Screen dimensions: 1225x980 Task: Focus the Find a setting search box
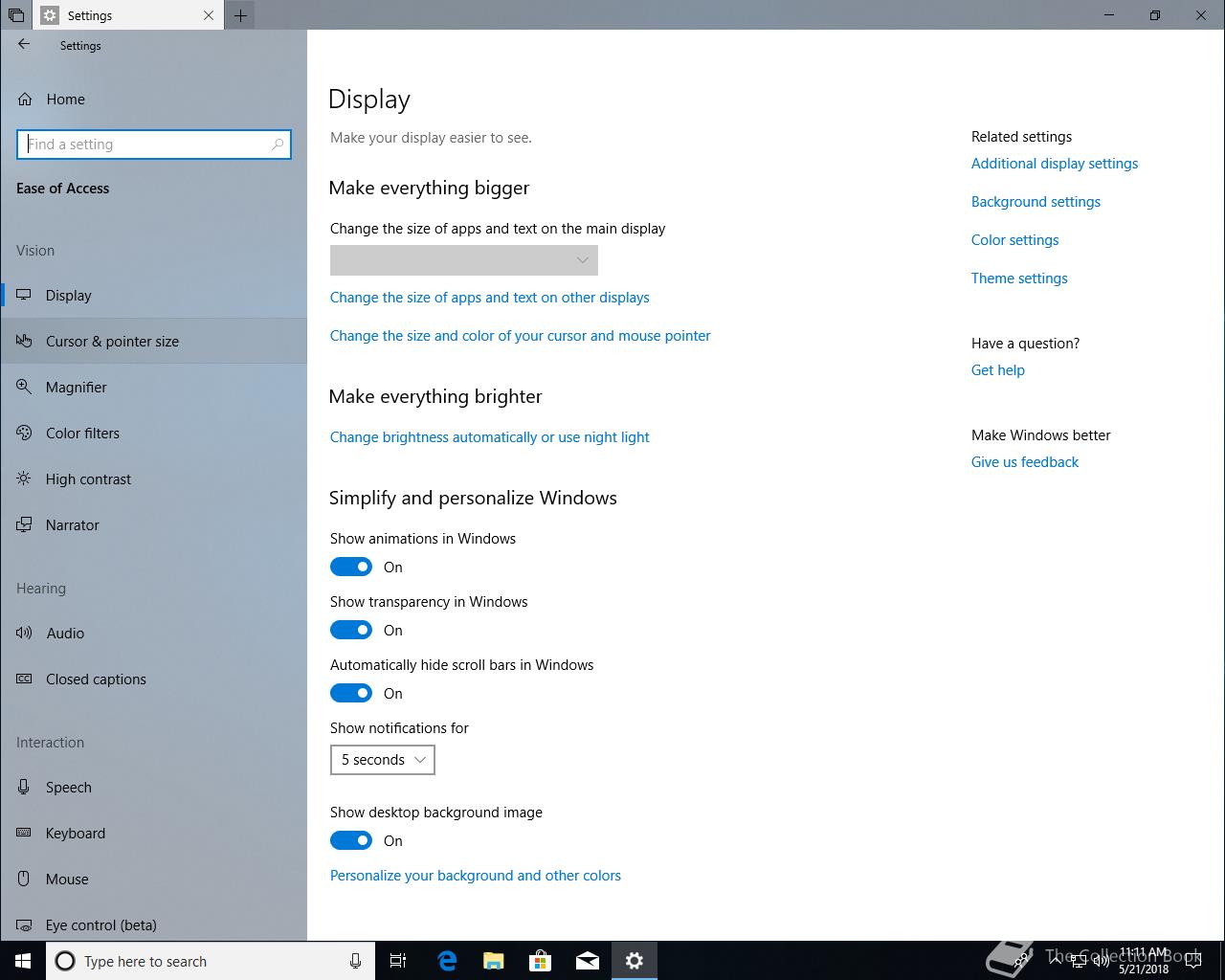pos(154,145)
